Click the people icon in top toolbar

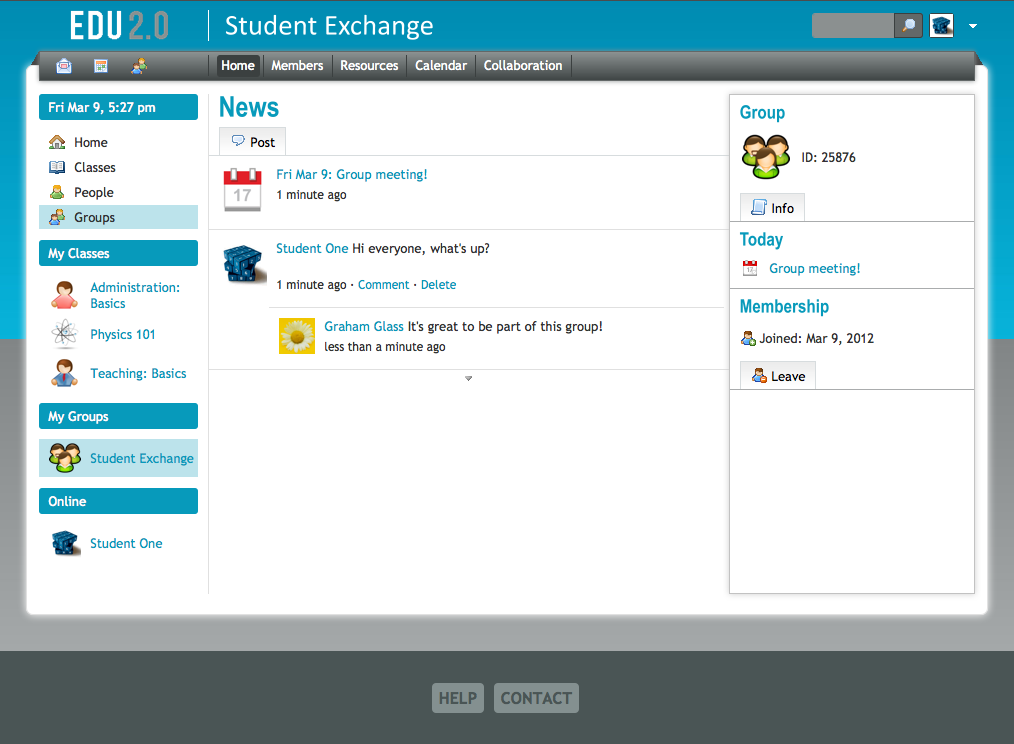pyautogui.click(x=139, y=66)
